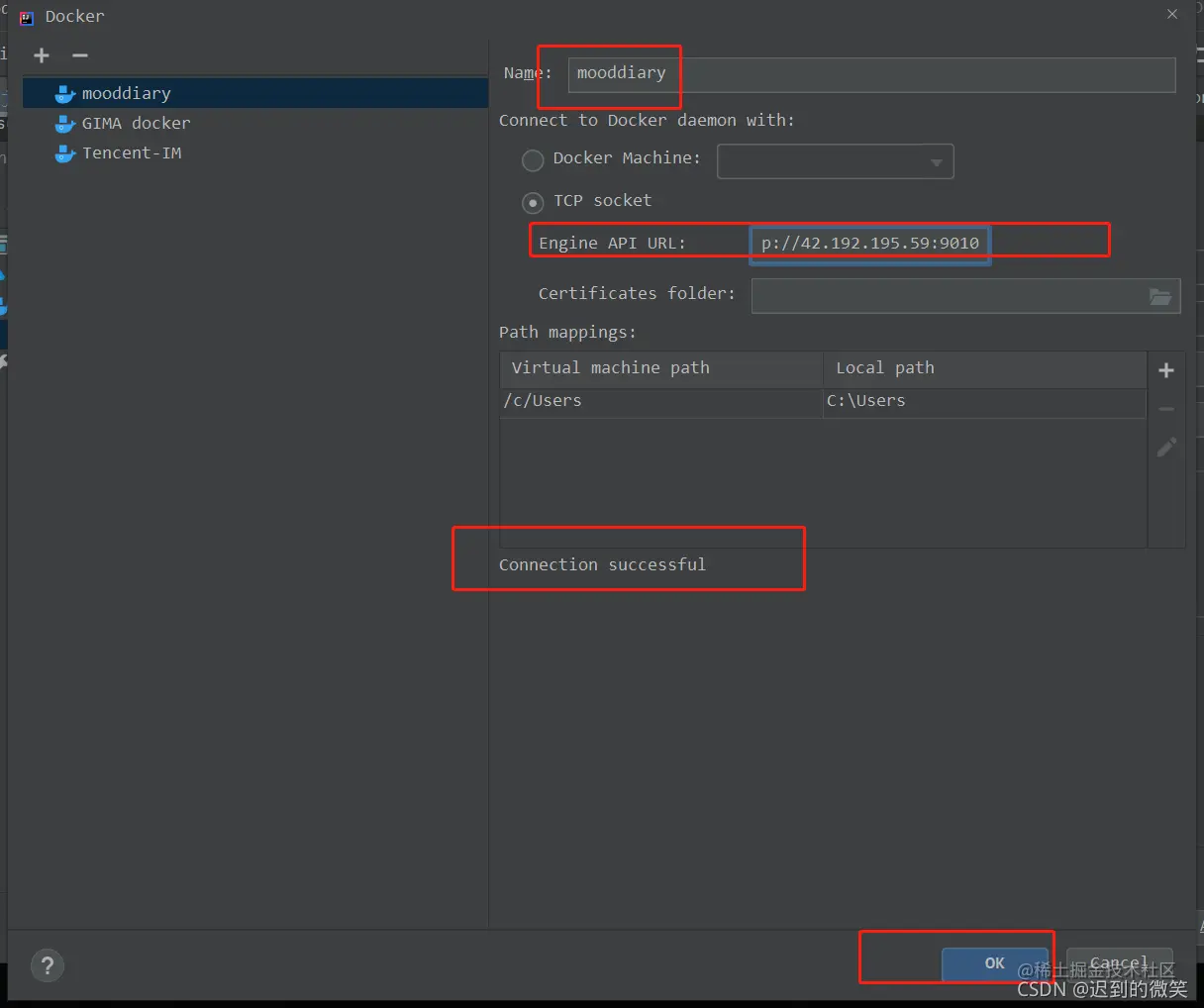Viewport: 1204px width, 1008px height.
Task: Sort by Virtual machine path column header
Action: [x=661, y=368]
